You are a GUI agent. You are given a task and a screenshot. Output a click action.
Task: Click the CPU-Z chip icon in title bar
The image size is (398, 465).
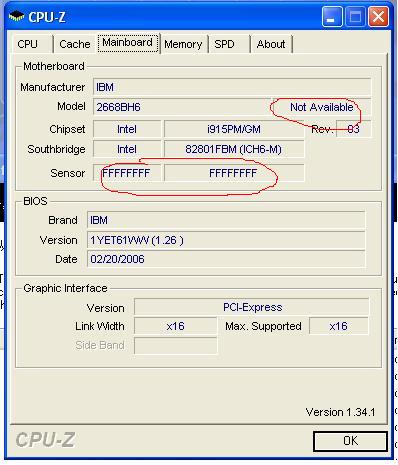[16, 16]
